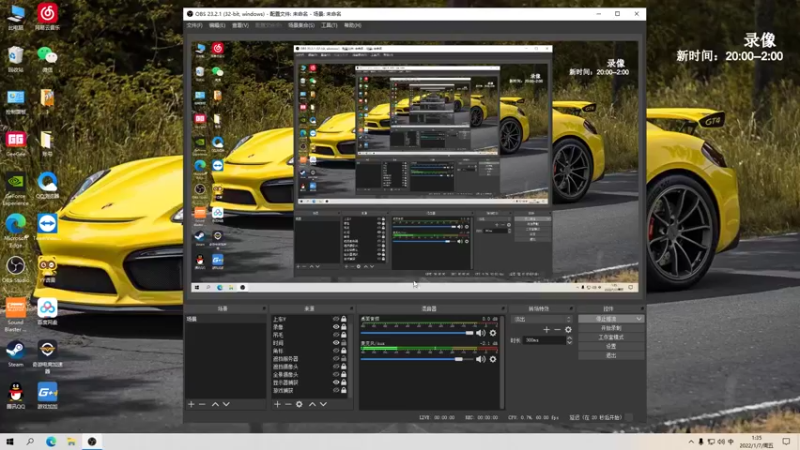Toggle visibility of the top source
Viewport: 800px width, 450px height.
(x=336, y=319)
